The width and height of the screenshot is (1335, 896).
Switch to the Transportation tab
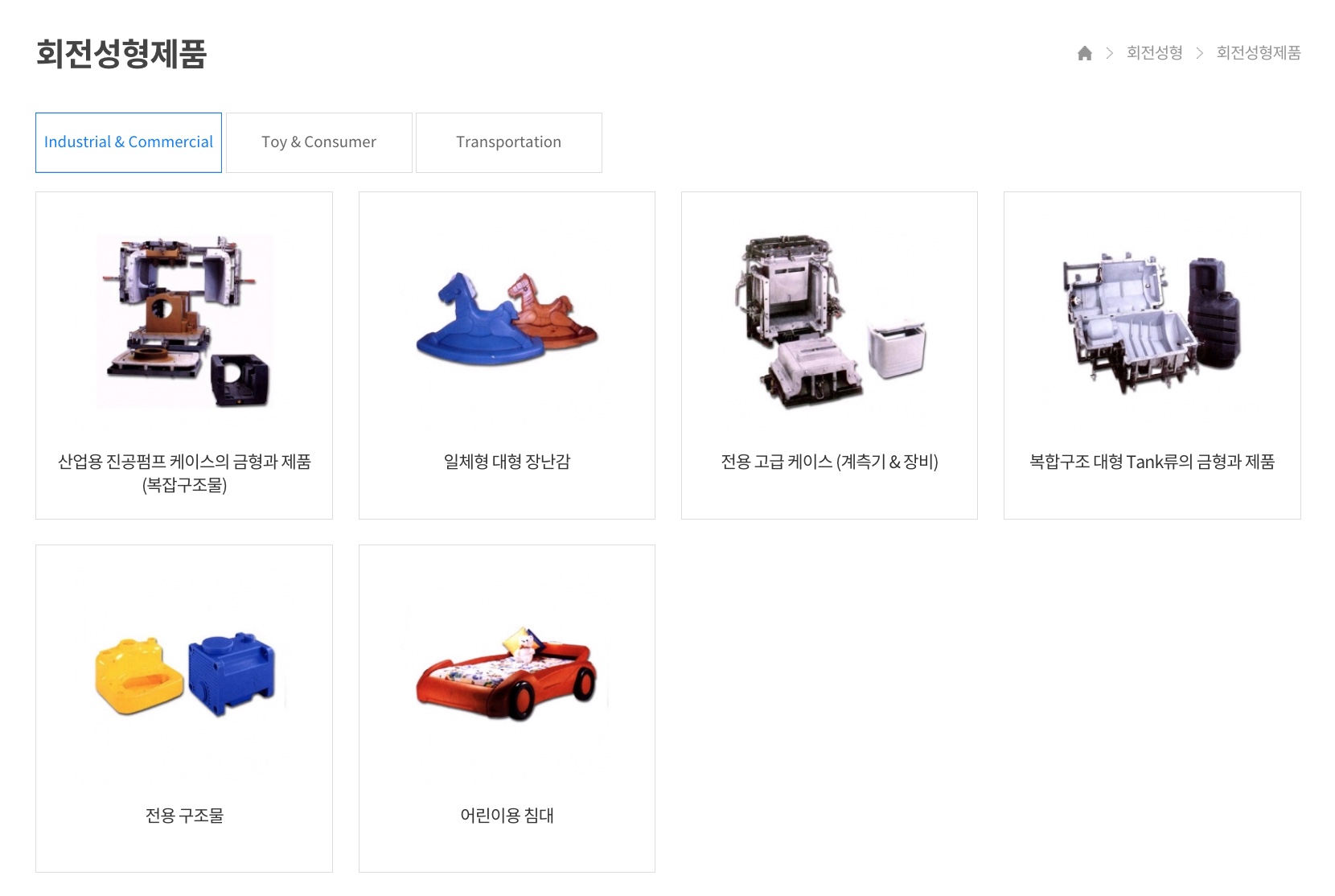(x=508, y=142)
